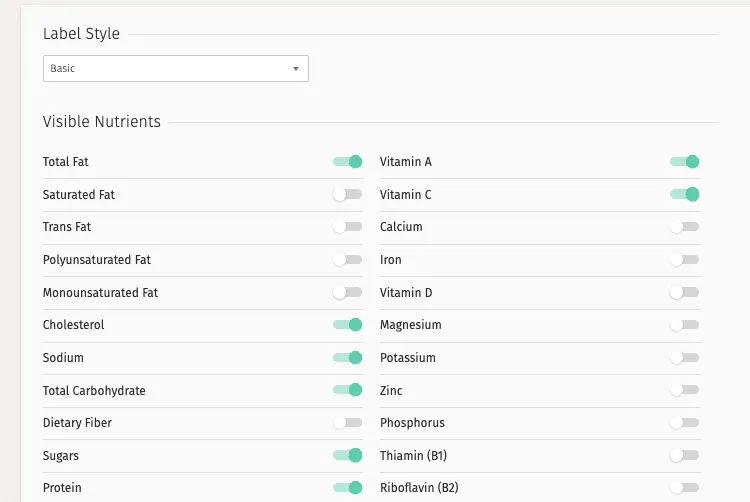The height and width of the screenshot is (502, 750).
Task: Enable the Trans Fat toggle
Action: [348, 227]
